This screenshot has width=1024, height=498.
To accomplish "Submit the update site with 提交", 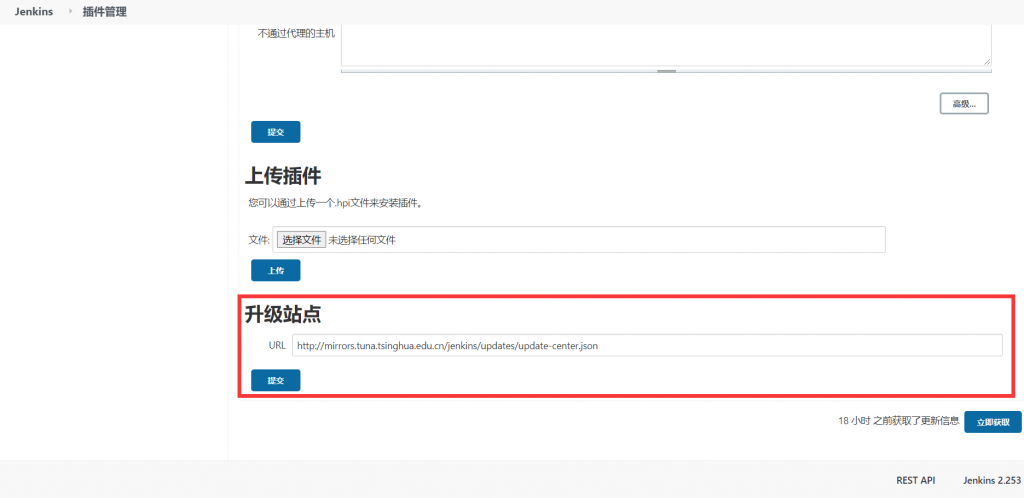I will click(275, 380).
